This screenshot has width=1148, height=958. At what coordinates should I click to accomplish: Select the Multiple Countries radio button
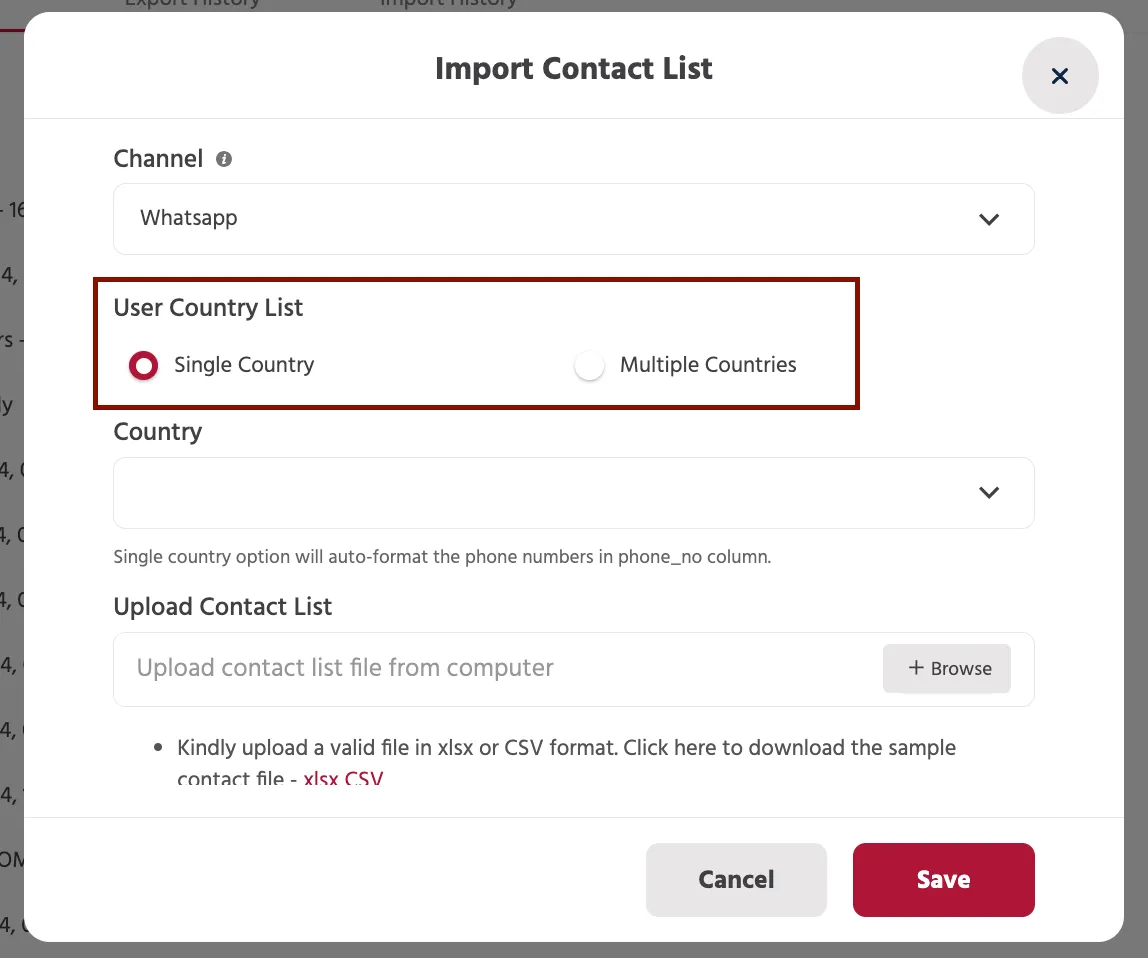point(589,365)
